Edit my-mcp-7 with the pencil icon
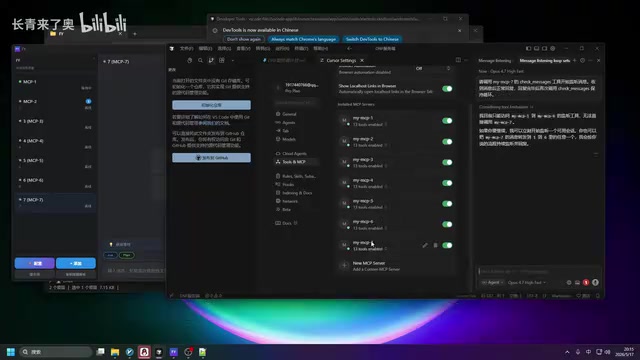Image resolution: width=640 pixels, height=360 pixels. click(x=425, y=245)
